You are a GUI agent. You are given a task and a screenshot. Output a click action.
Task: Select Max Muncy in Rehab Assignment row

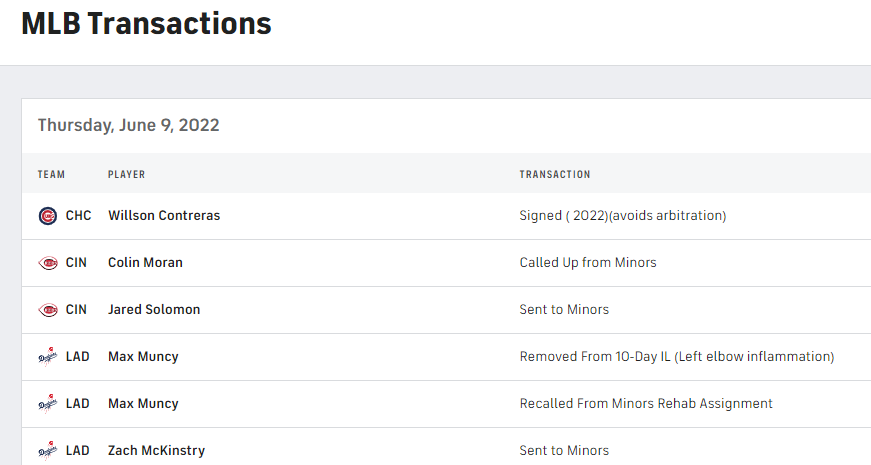(x=143, y=404)
